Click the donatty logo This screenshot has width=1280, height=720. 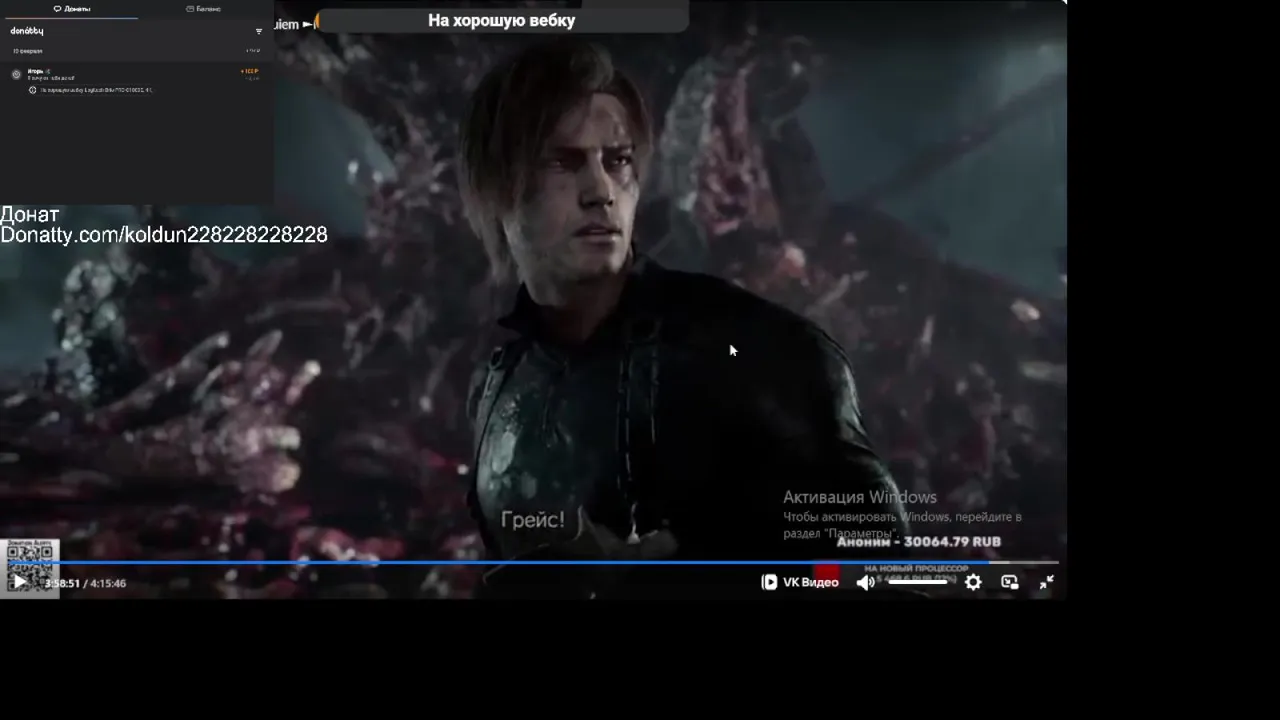[x=27, y=31]
